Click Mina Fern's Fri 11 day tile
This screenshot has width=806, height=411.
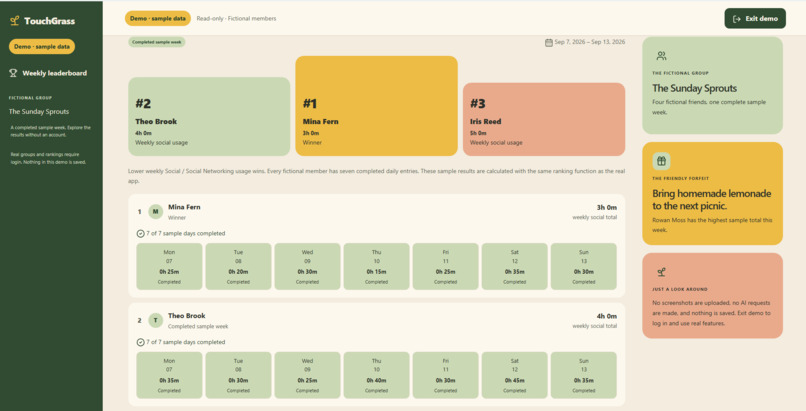coord(446,267)
